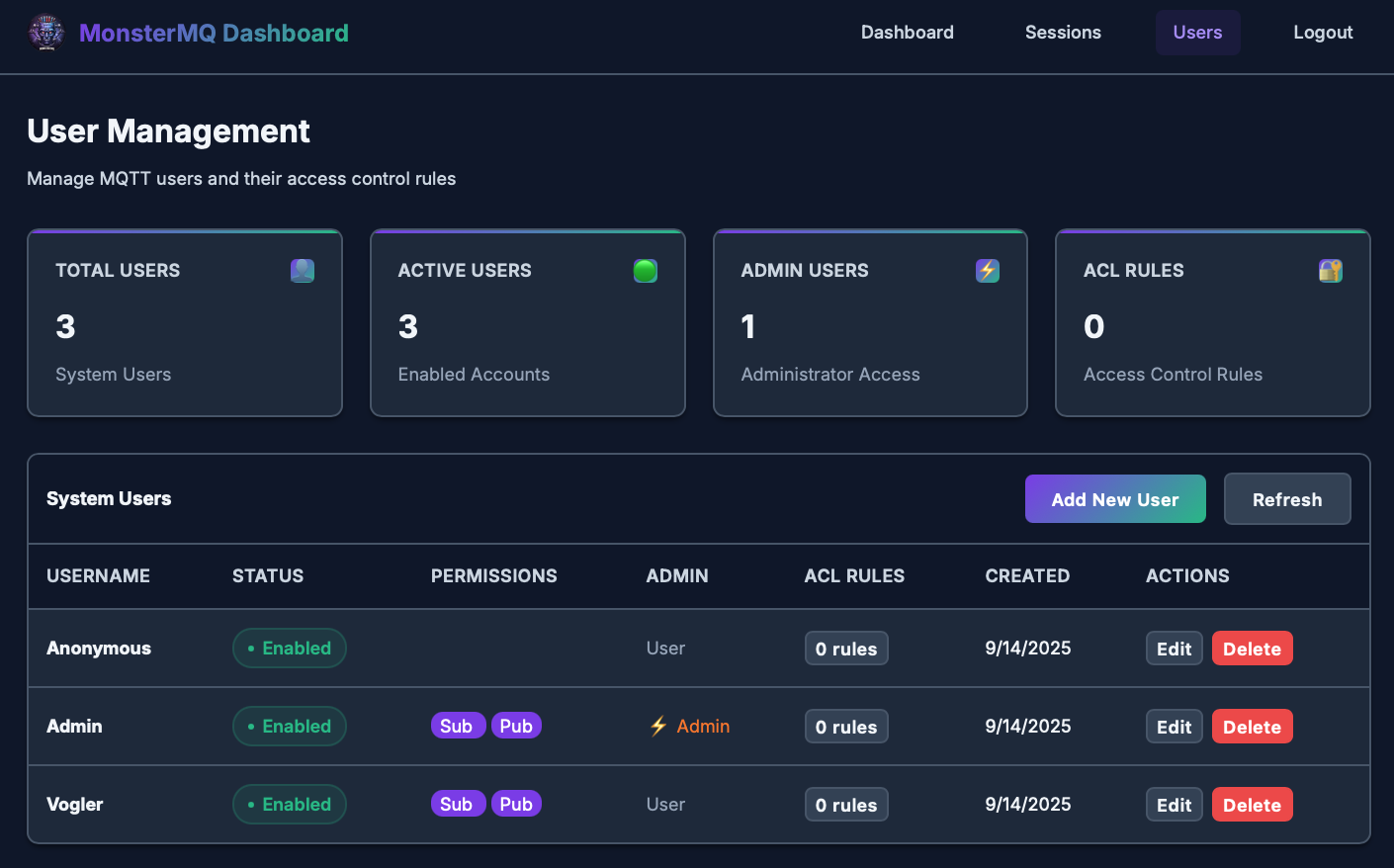1394x868 pixels.
Task: Edit the Anonymous user
Action: click(1175, 649)
